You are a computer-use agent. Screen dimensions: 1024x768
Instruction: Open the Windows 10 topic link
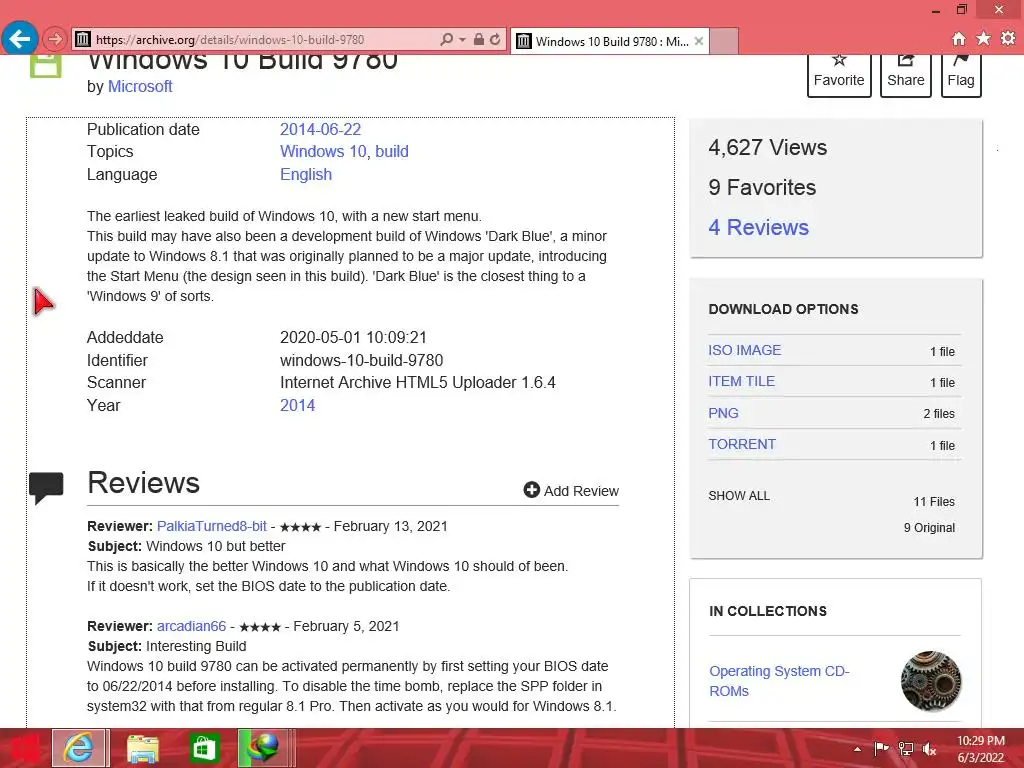click(323, 152)
